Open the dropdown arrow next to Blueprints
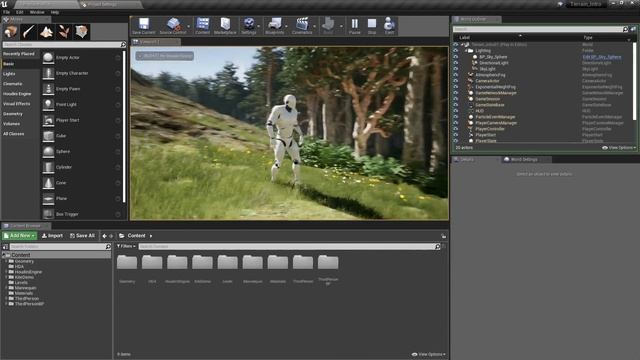The width and height of the screenshot is (640, 360). coord(287,26)
